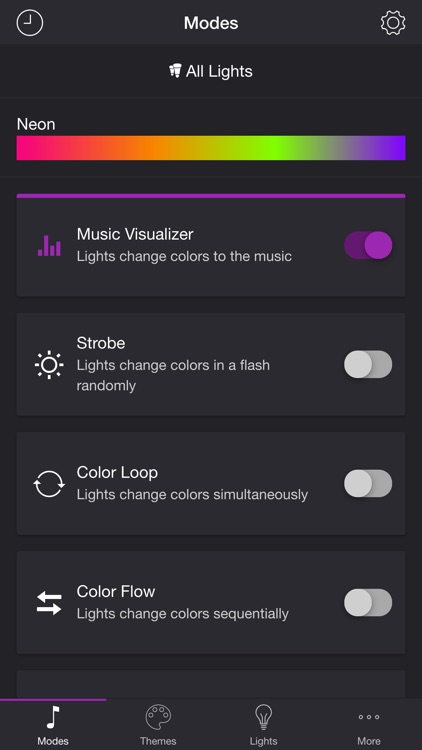Select the Neon rainbow gradient bar
The image size is (422, 750).
click(x=211, y=148)
